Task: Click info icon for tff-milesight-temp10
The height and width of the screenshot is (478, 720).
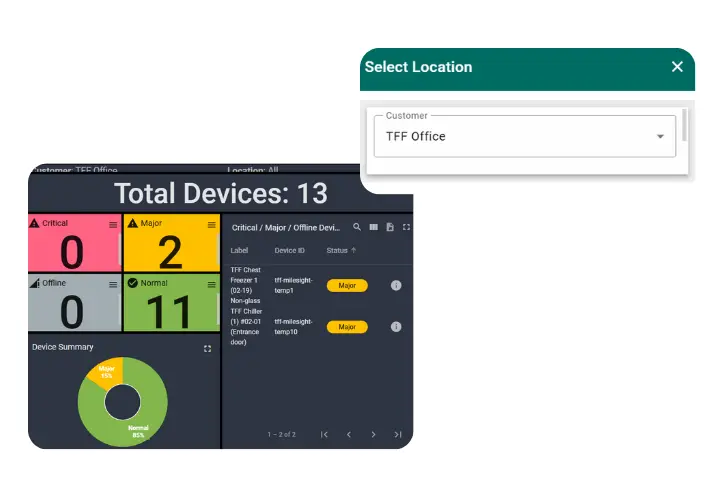Action: [396, 327]
